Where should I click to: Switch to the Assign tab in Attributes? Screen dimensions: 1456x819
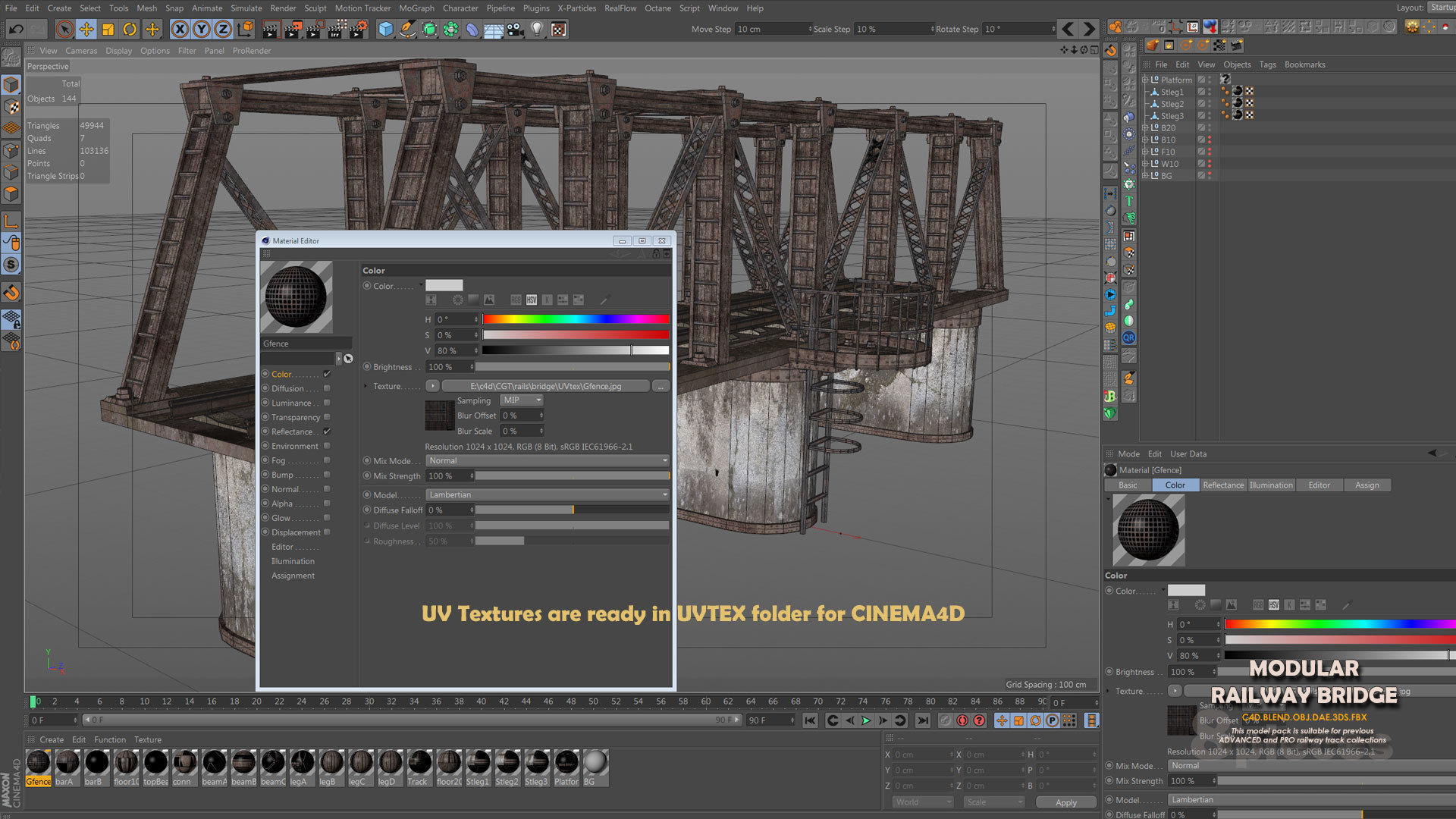tap(1367, 485)
